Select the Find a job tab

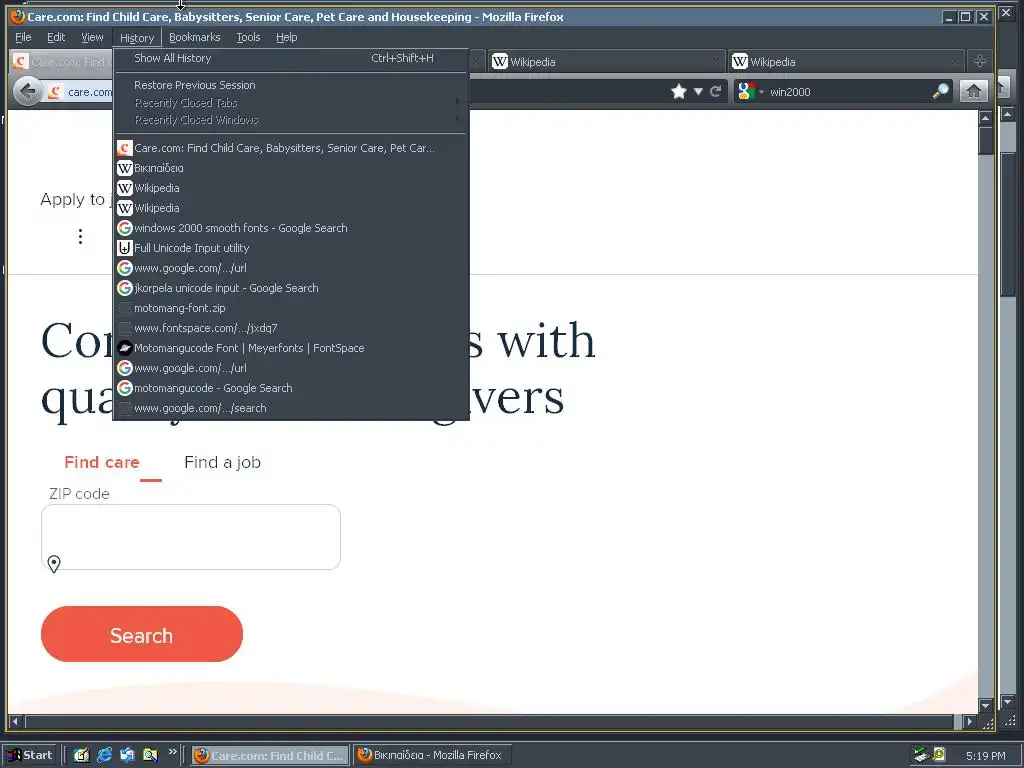223,462
